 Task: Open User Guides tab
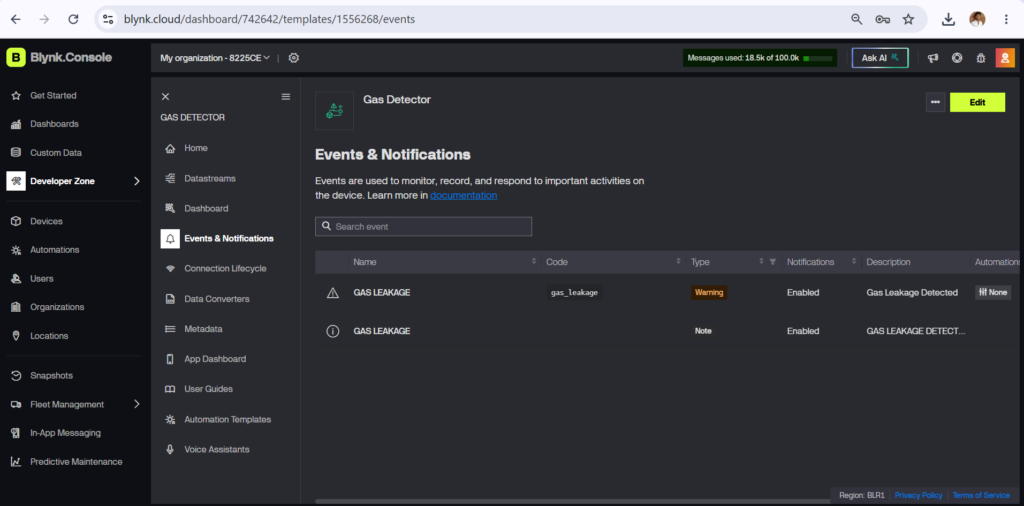click(x=208, y=389)
